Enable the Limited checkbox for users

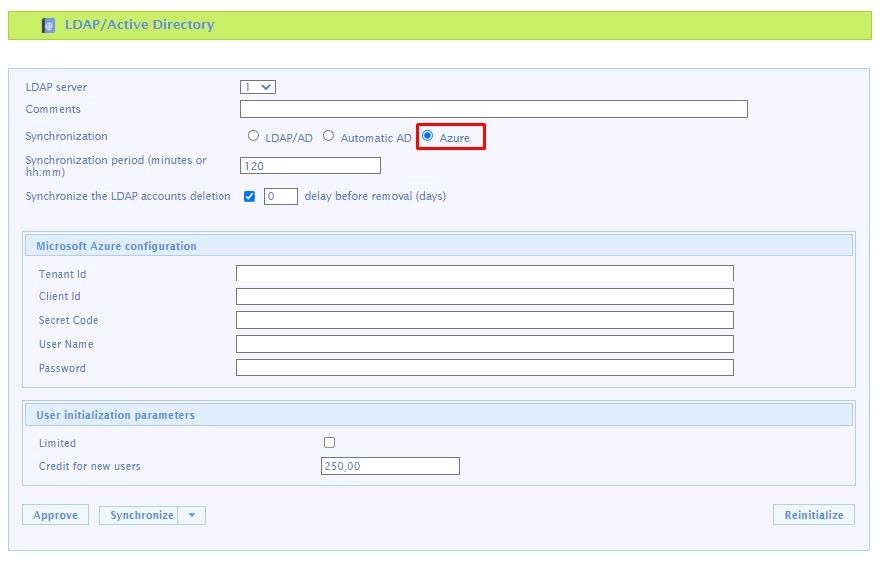pyautogui.click(x=329, y=442)
